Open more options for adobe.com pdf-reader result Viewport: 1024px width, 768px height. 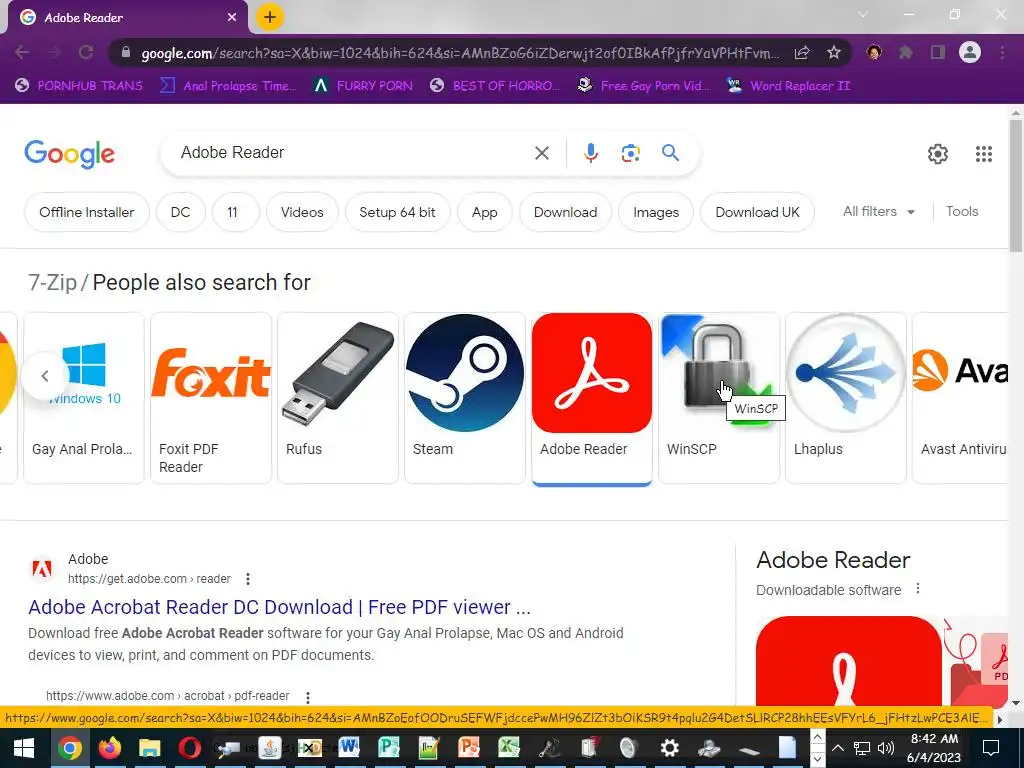[x=308, y=697]
